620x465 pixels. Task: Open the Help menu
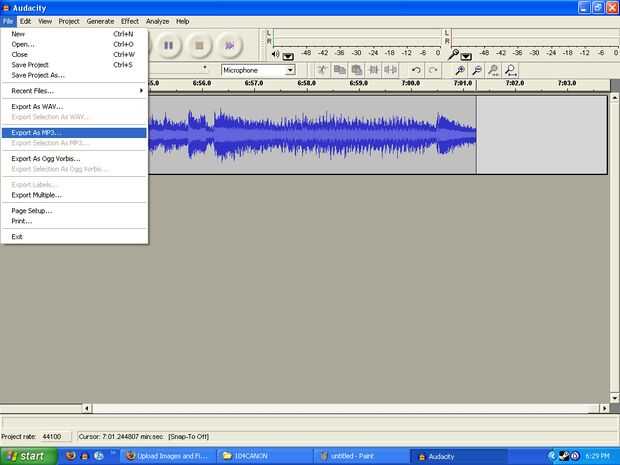pos(183,21)
